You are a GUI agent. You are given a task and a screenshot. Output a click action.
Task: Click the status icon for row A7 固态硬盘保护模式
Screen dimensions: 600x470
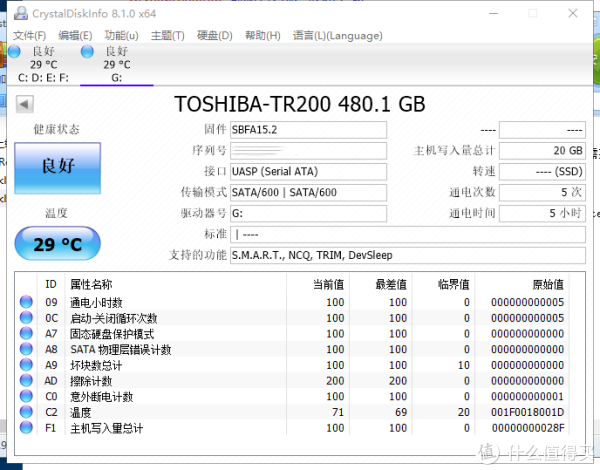click(x=26, y=333)
